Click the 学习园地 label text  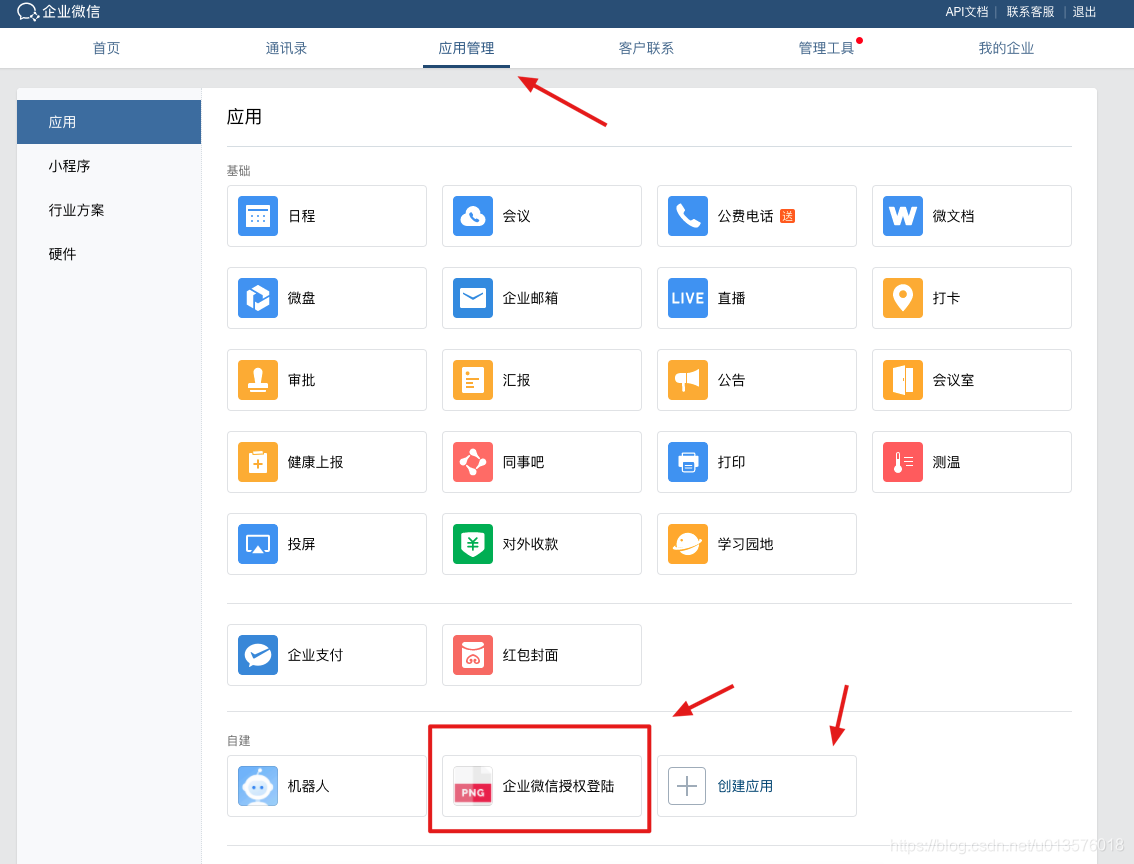point(746,544)
